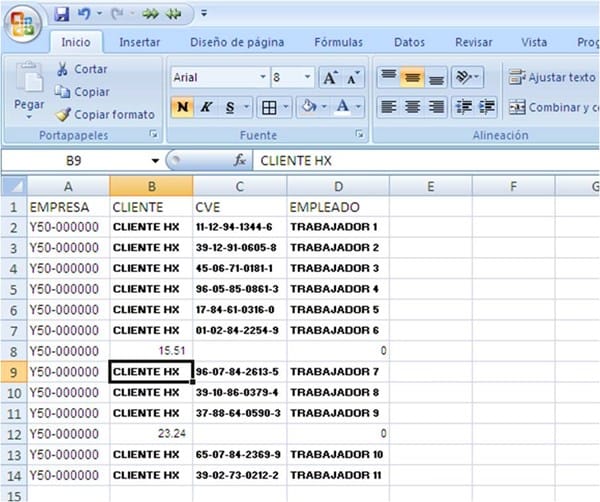Switch to the Fórmulas tab

338,42
